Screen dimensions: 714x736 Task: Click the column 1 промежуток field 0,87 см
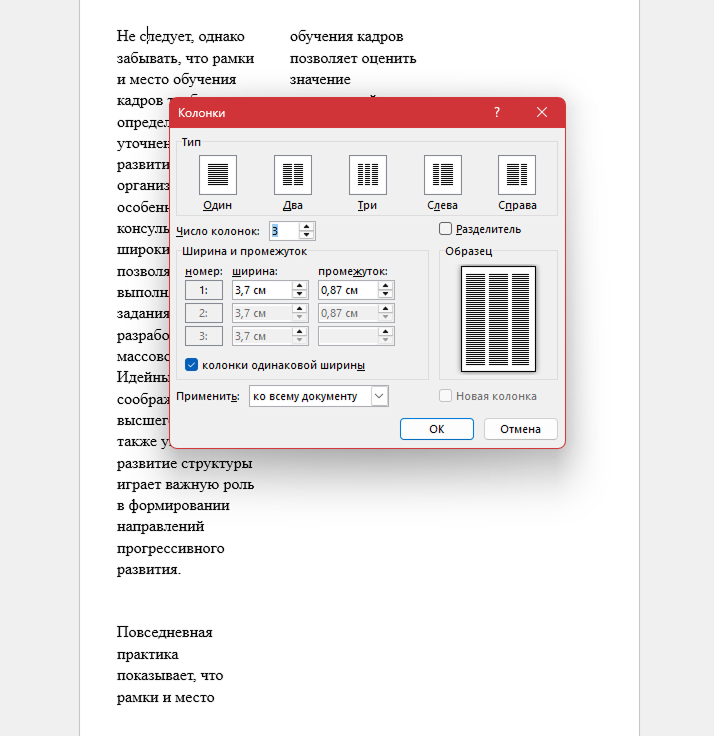point(348,290)
